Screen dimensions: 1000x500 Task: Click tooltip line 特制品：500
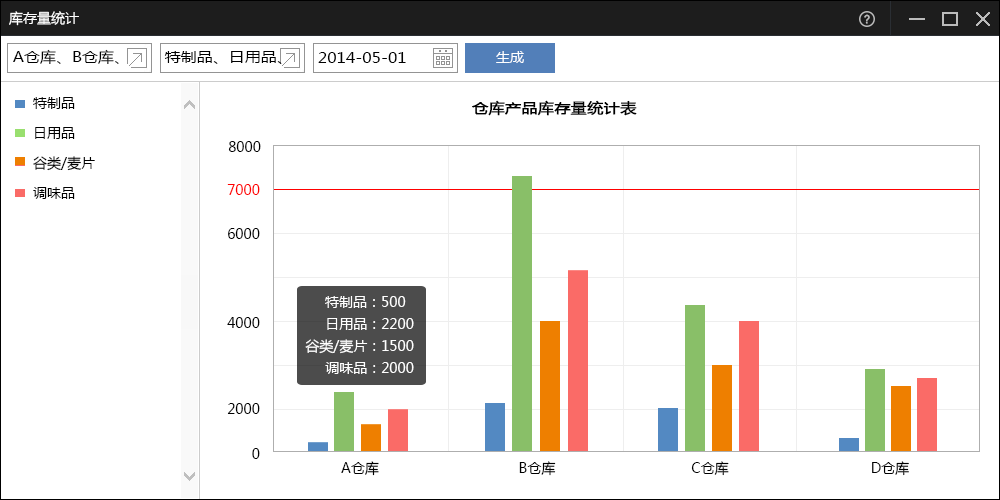click(x=365, y=302)
